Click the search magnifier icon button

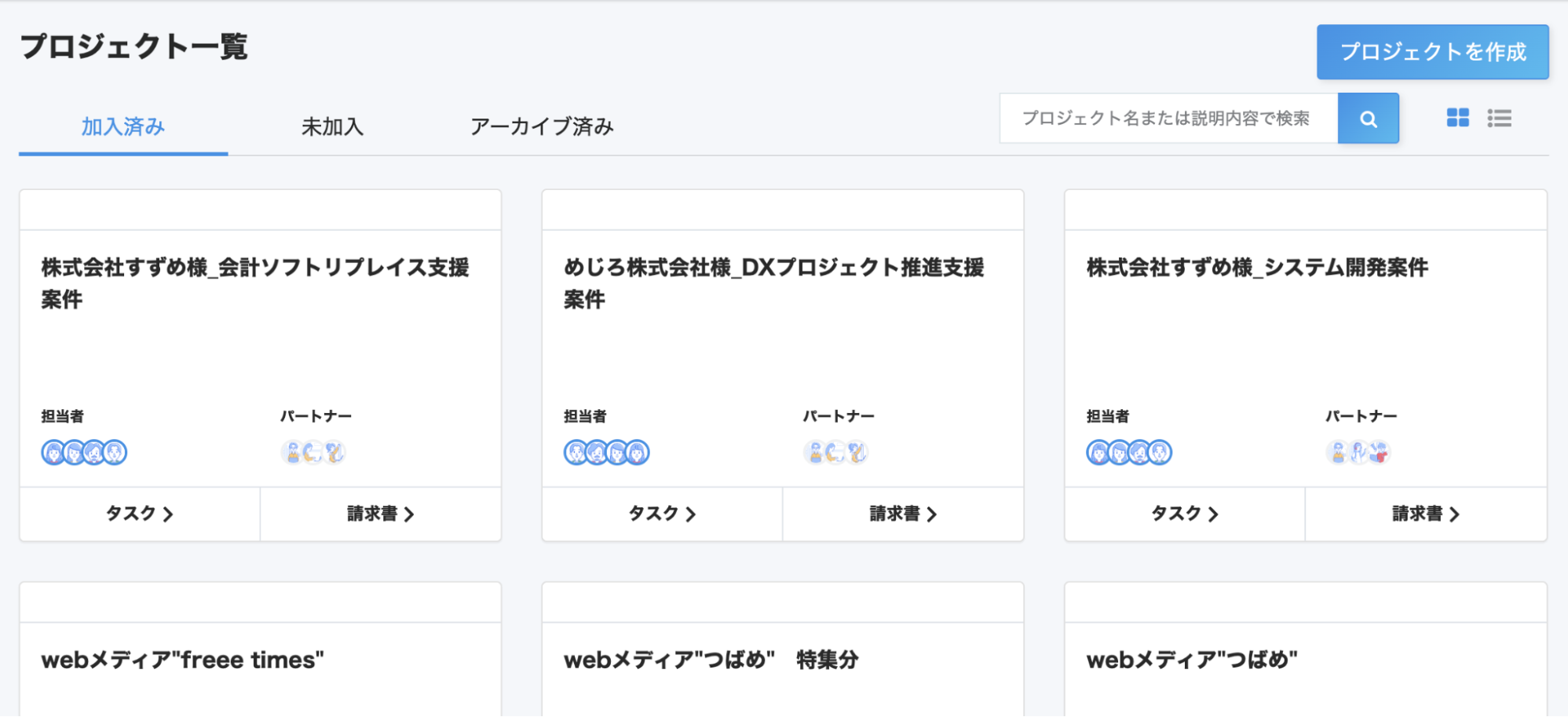point(1368,119)
